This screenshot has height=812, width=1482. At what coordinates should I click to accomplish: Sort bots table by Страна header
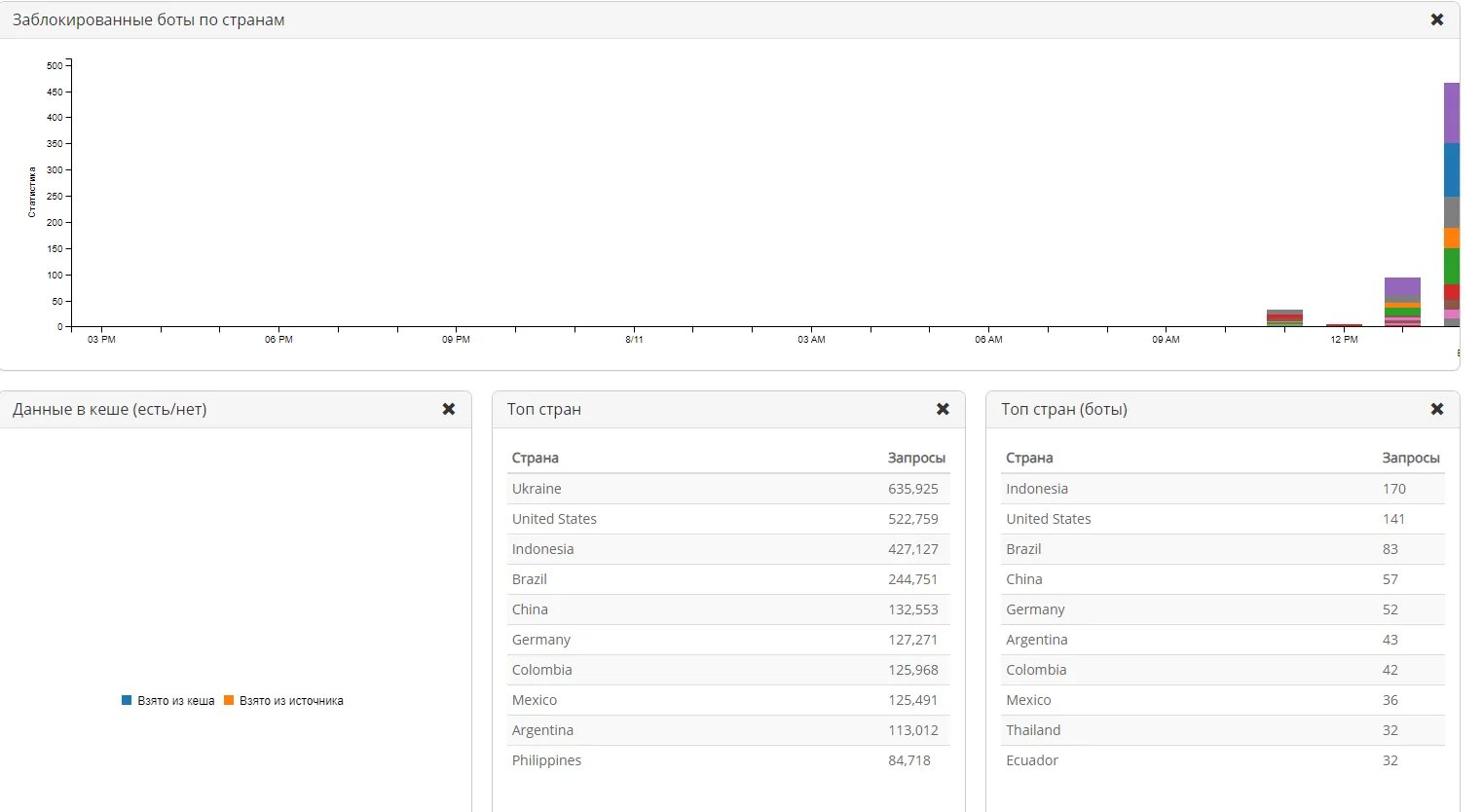point(1029,458)
